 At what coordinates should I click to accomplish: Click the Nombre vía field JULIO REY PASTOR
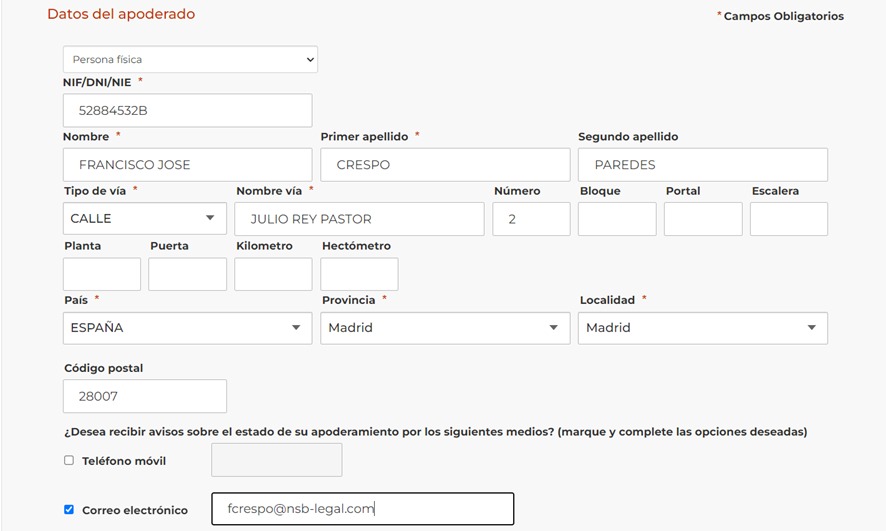point(359,219)
